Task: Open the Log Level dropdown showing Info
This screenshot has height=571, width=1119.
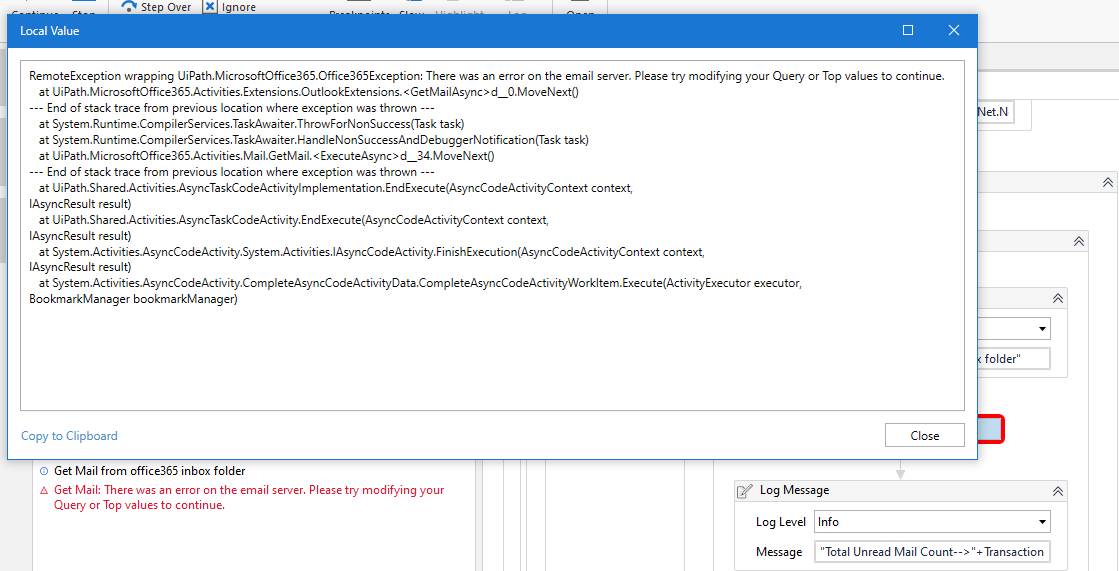Action: (x=932, y=522)
